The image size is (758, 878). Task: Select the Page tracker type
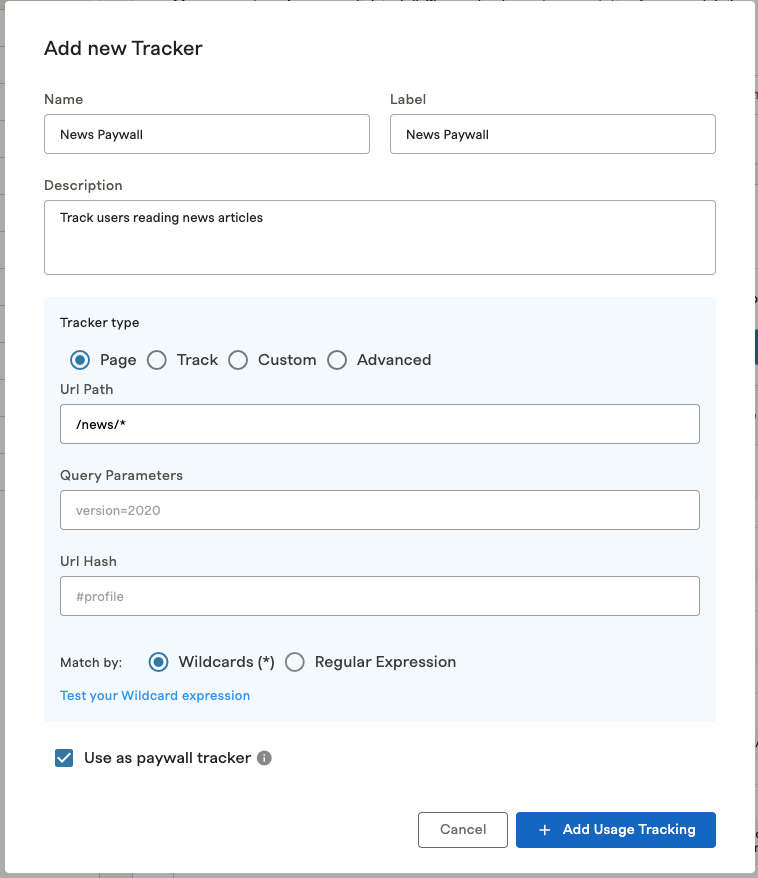pos(80,360)
